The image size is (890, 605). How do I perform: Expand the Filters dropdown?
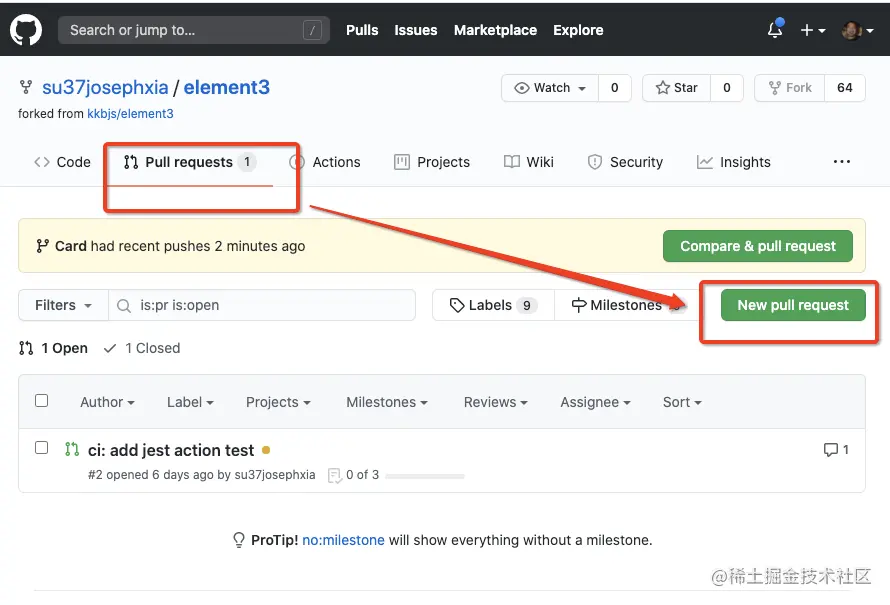[x=64, y=305]
